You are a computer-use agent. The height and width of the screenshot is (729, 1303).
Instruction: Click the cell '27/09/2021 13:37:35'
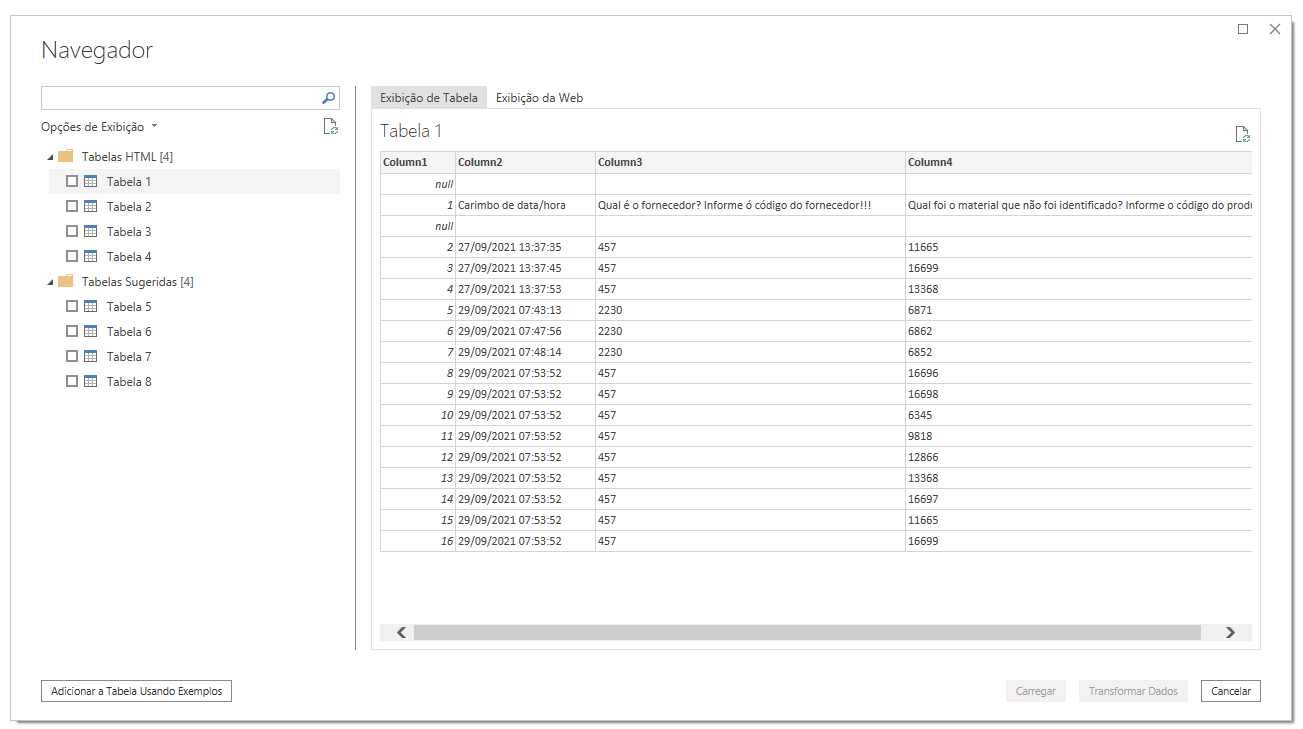tap(525, 247)
